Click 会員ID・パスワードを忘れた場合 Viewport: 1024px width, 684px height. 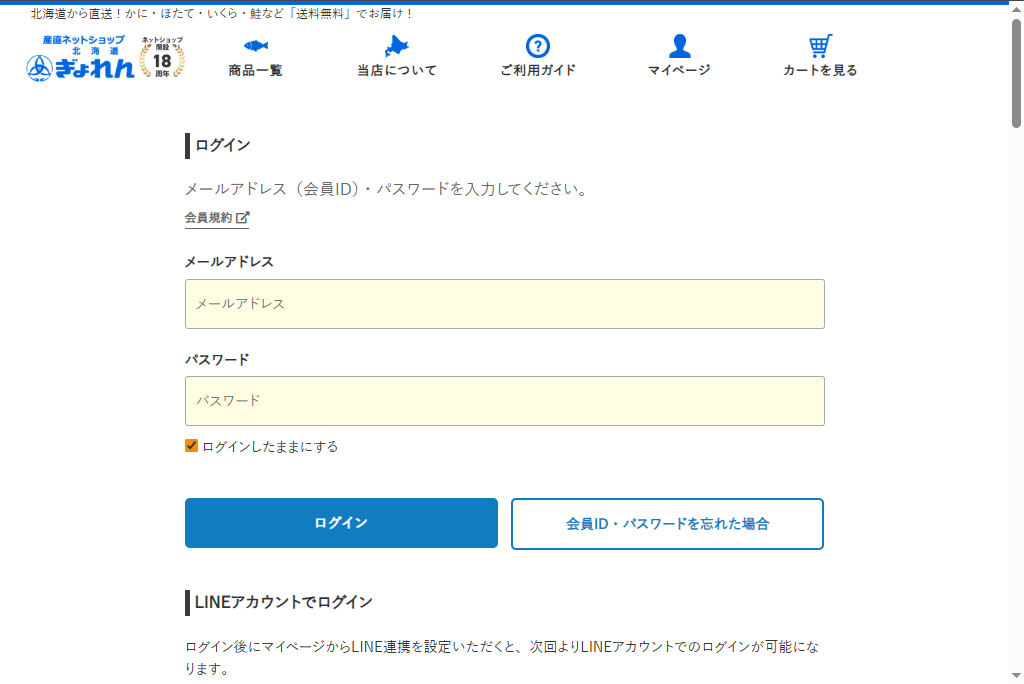(667, 523)
